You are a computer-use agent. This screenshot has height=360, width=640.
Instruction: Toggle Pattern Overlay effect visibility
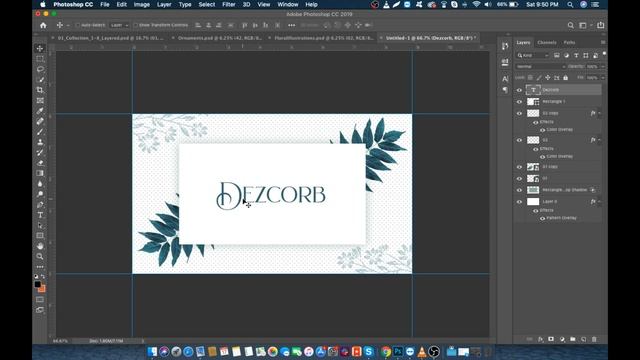click(x=542, y=218)
